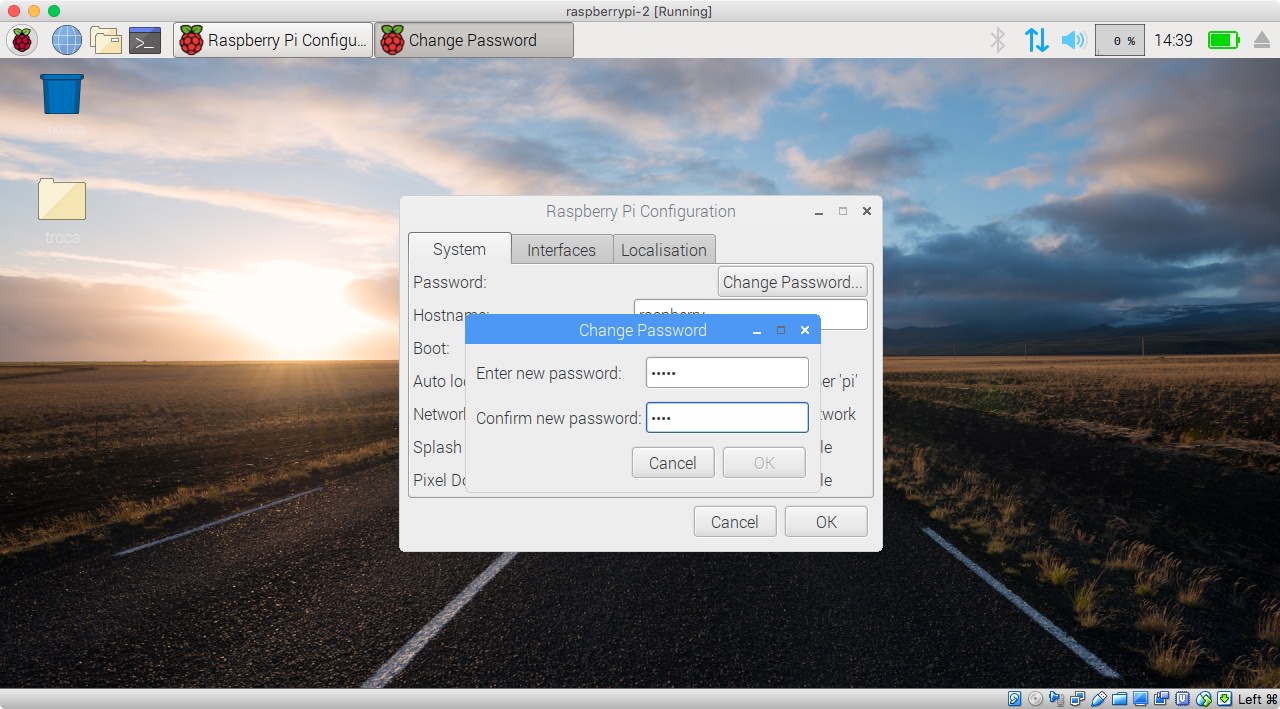Click the Enter new password: label
This screenshot has width=1280, height=709.
(549, 373)
